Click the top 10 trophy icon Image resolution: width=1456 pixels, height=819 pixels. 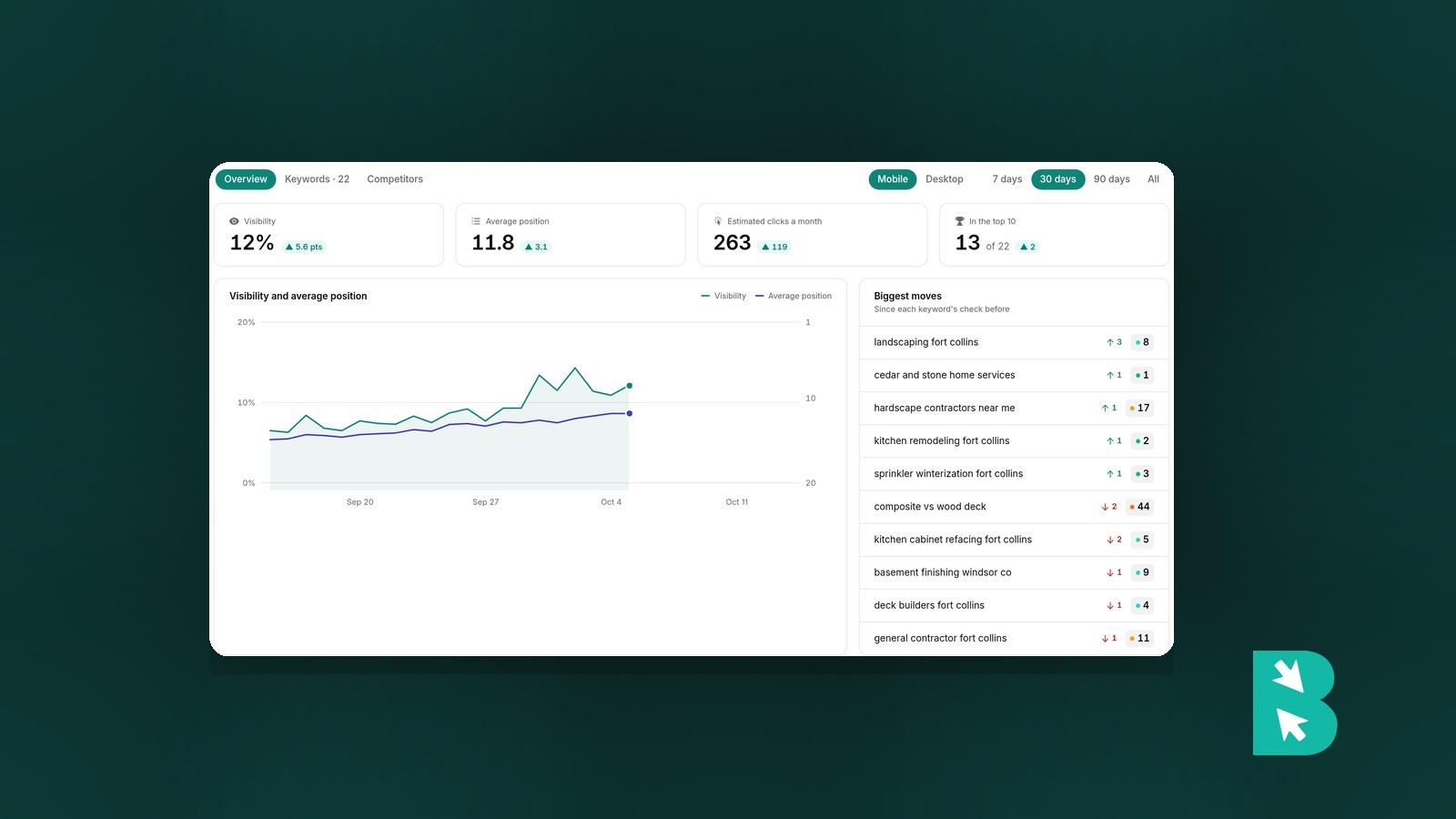pos(959,221)
